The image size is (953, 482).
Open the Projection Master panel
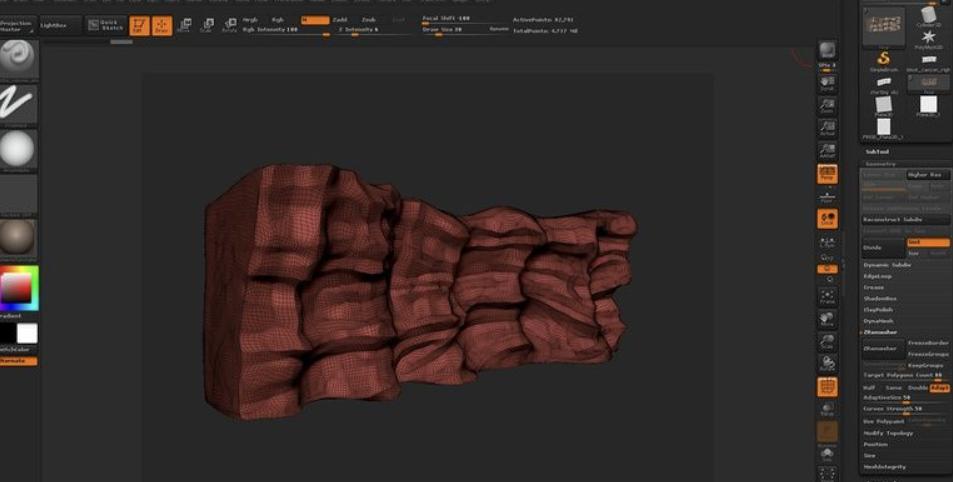tap(17, 24)
